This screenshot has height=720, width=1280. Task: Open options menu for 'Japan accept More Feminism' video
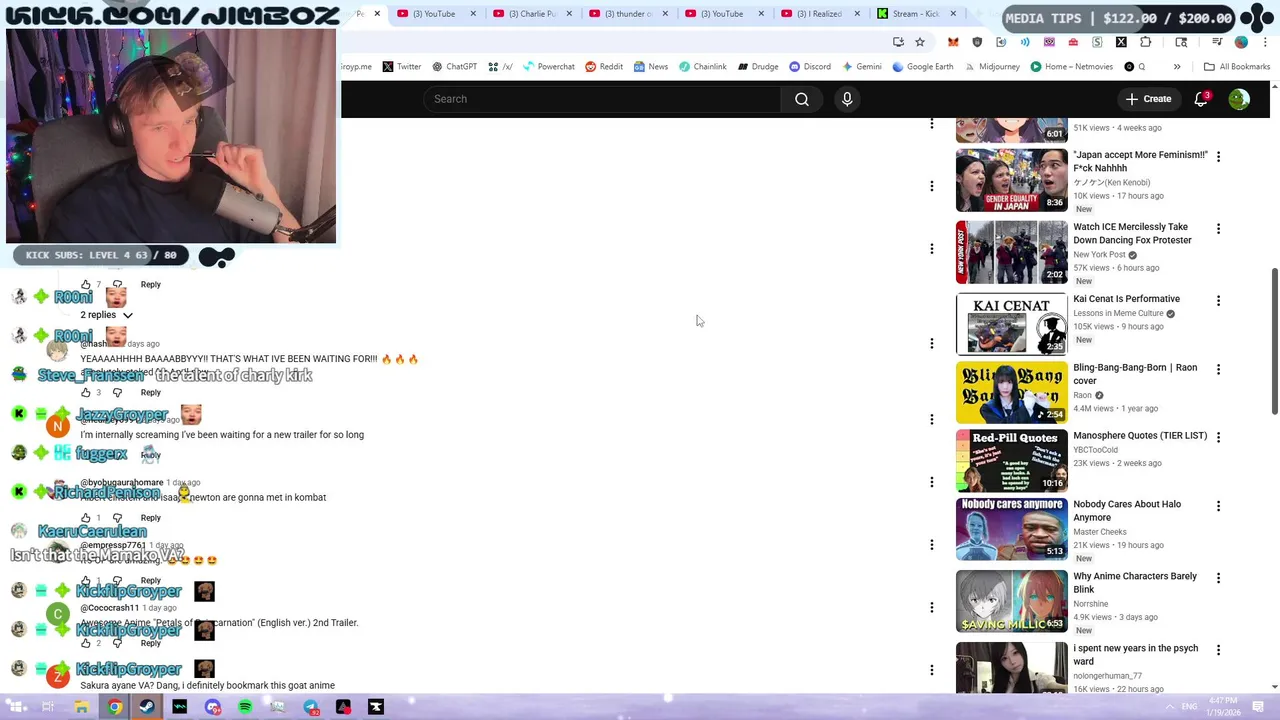point(1218,157)
